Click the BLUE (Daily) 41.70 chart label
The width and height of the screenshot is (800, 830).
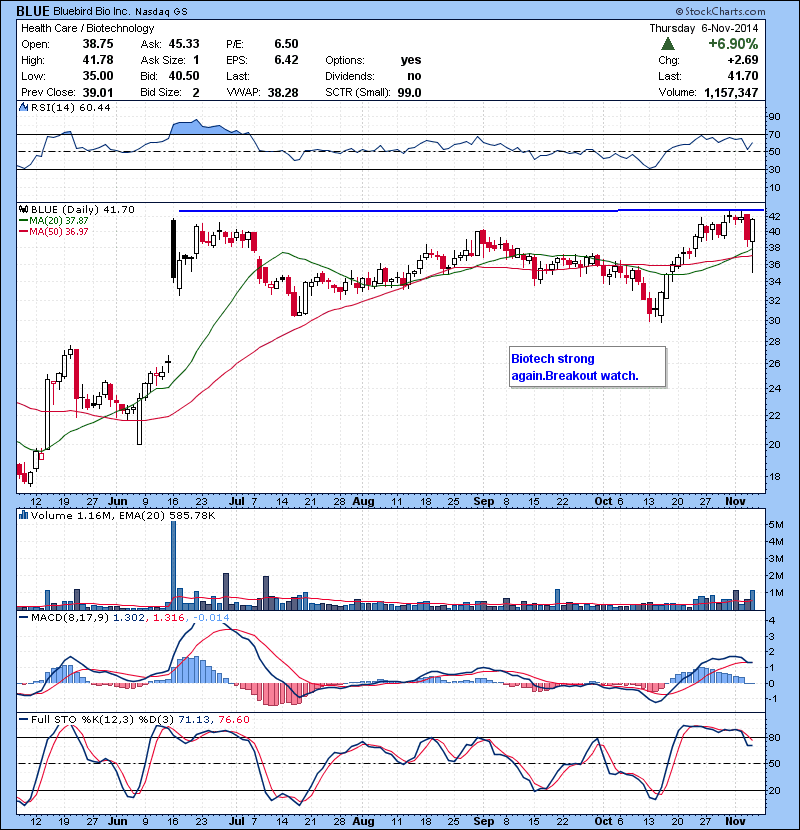[x=83, y=210]
